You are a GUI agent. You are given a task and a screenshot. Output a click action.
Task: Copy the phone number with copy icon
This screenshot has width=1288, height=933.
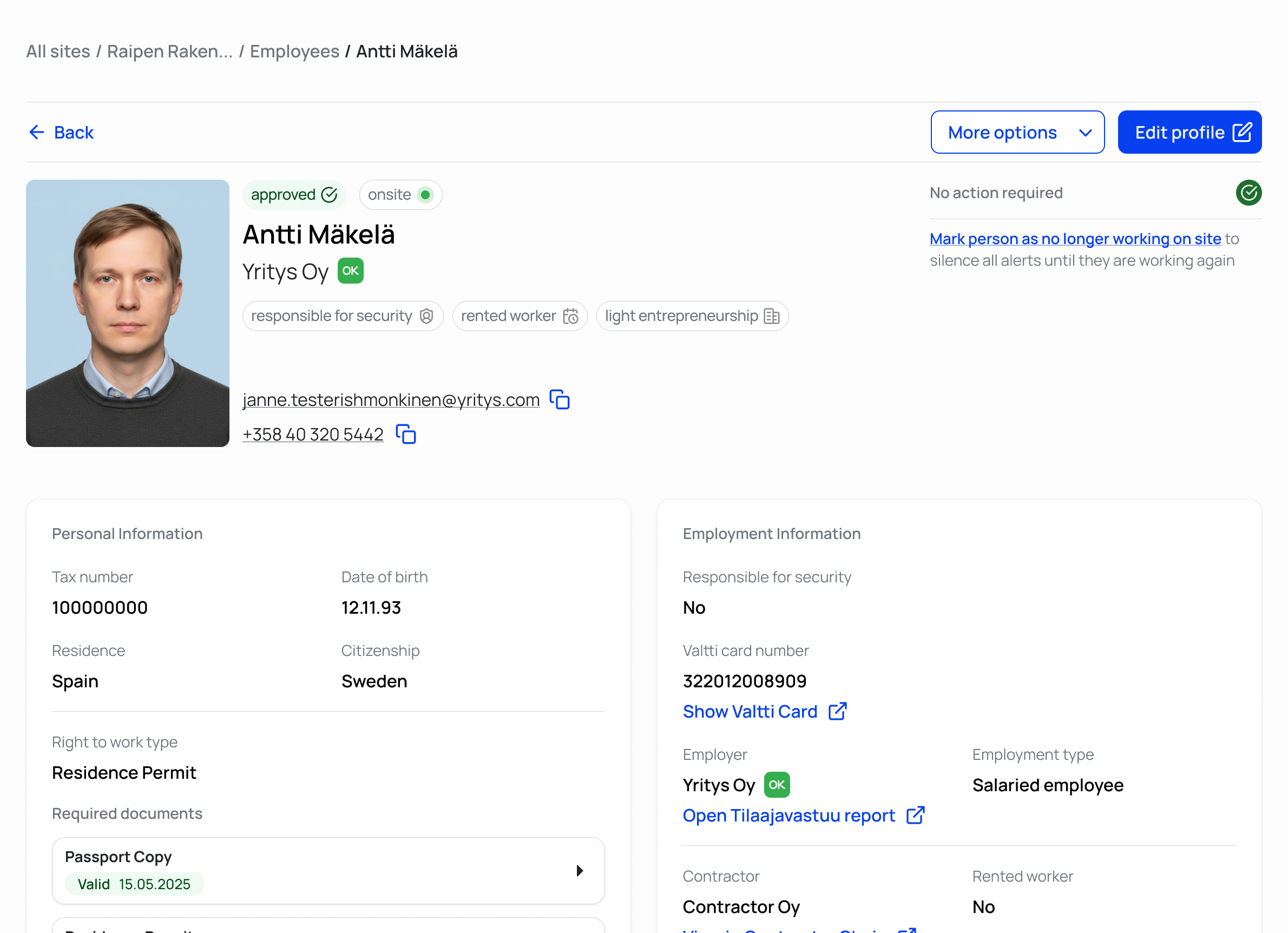(x=406, y=435)
